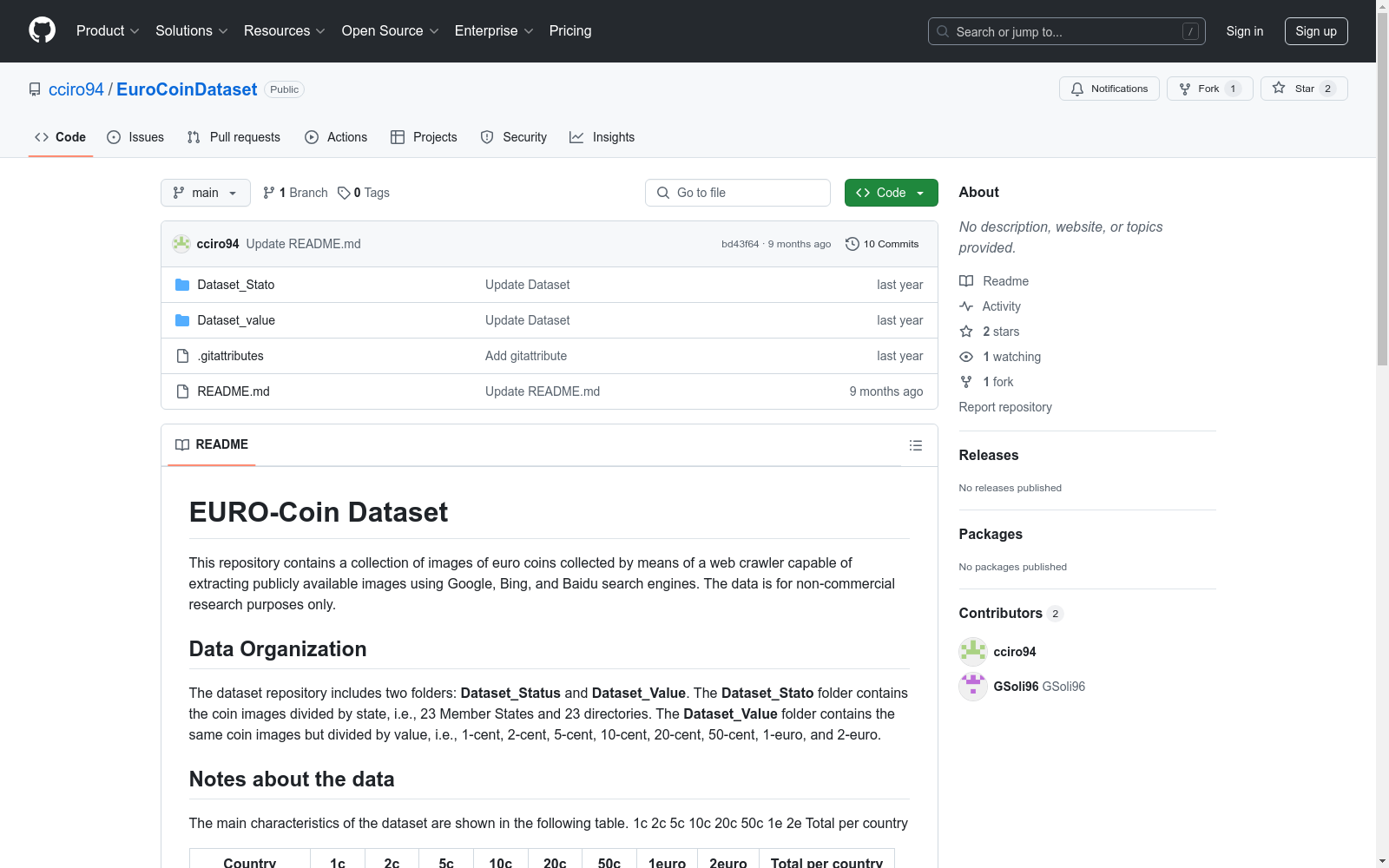Click the commits history clock icon
The image size is (1389, 868).
click(852, 244)
